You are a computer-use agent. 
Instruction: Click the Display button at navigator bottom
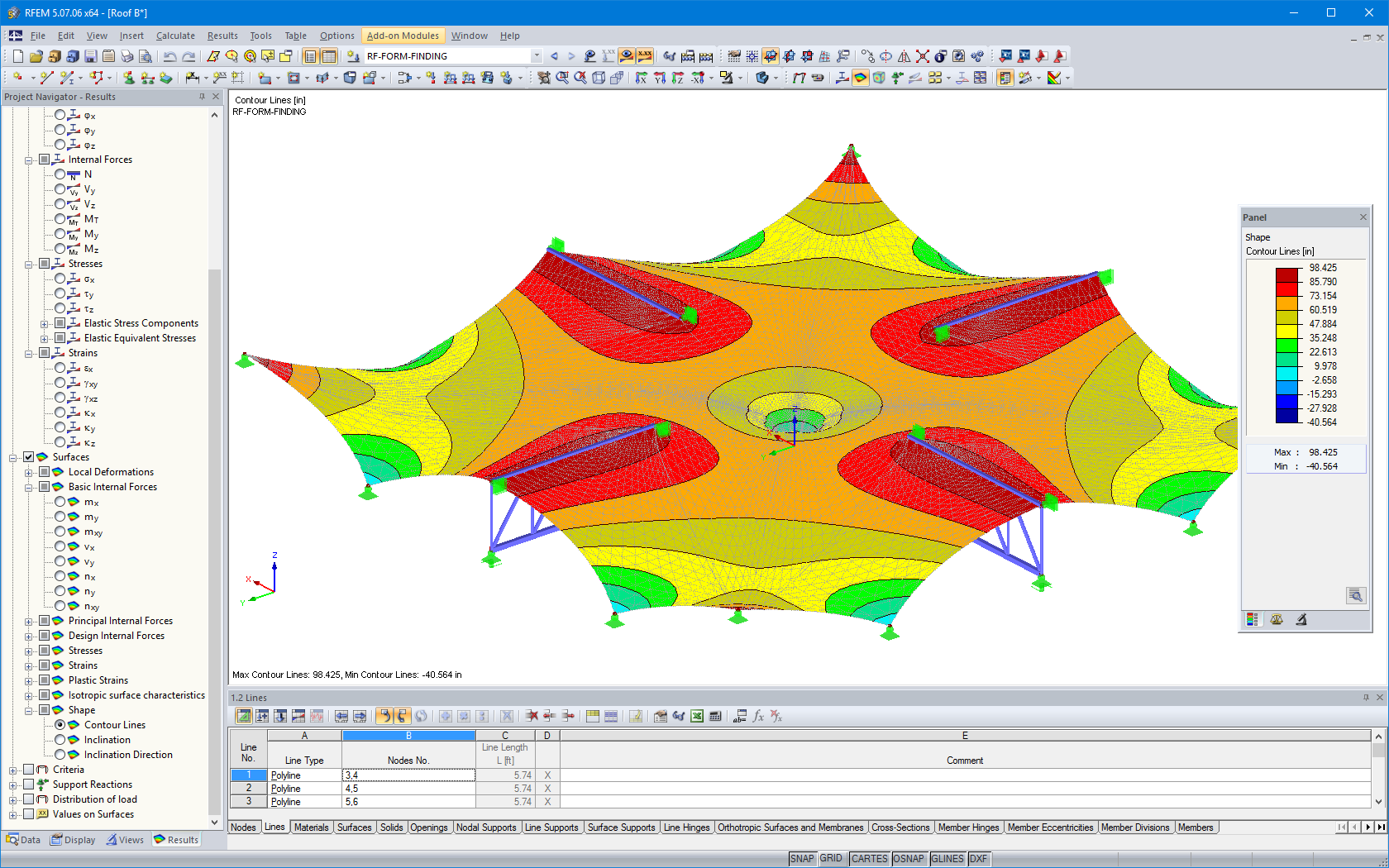73,839
